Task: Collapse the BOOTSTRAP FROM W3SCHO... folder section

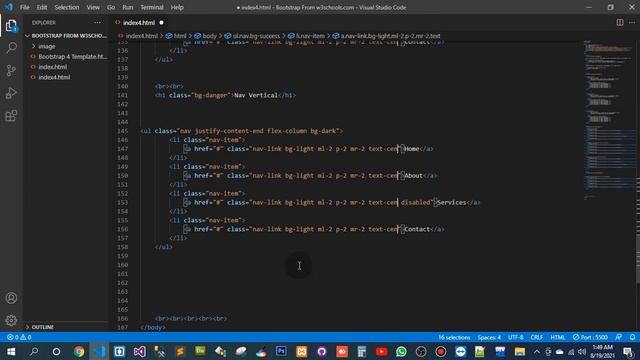Action: [x=67, y=36]
